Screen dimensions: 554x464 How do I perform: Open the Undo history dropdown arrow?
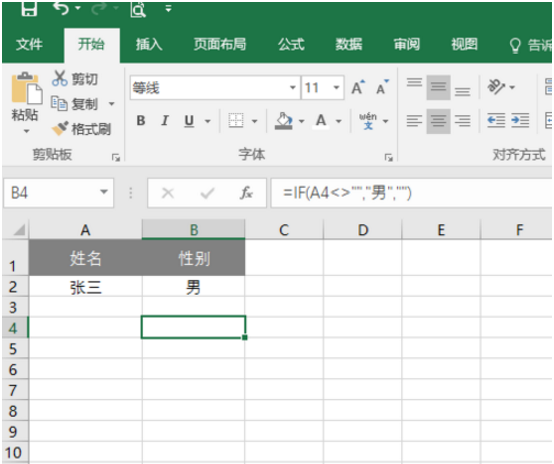point(78,8)
